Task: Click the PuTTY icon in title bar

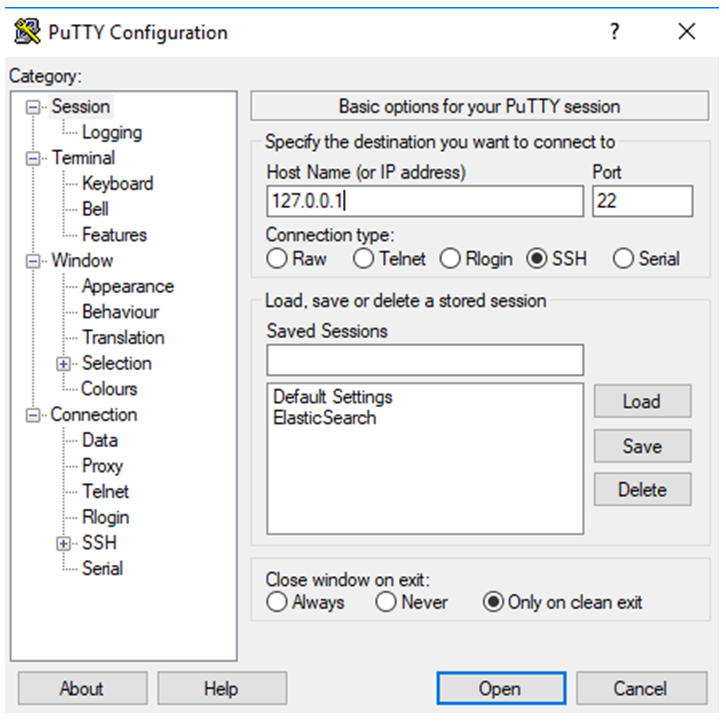Action: tap(27, 31)
